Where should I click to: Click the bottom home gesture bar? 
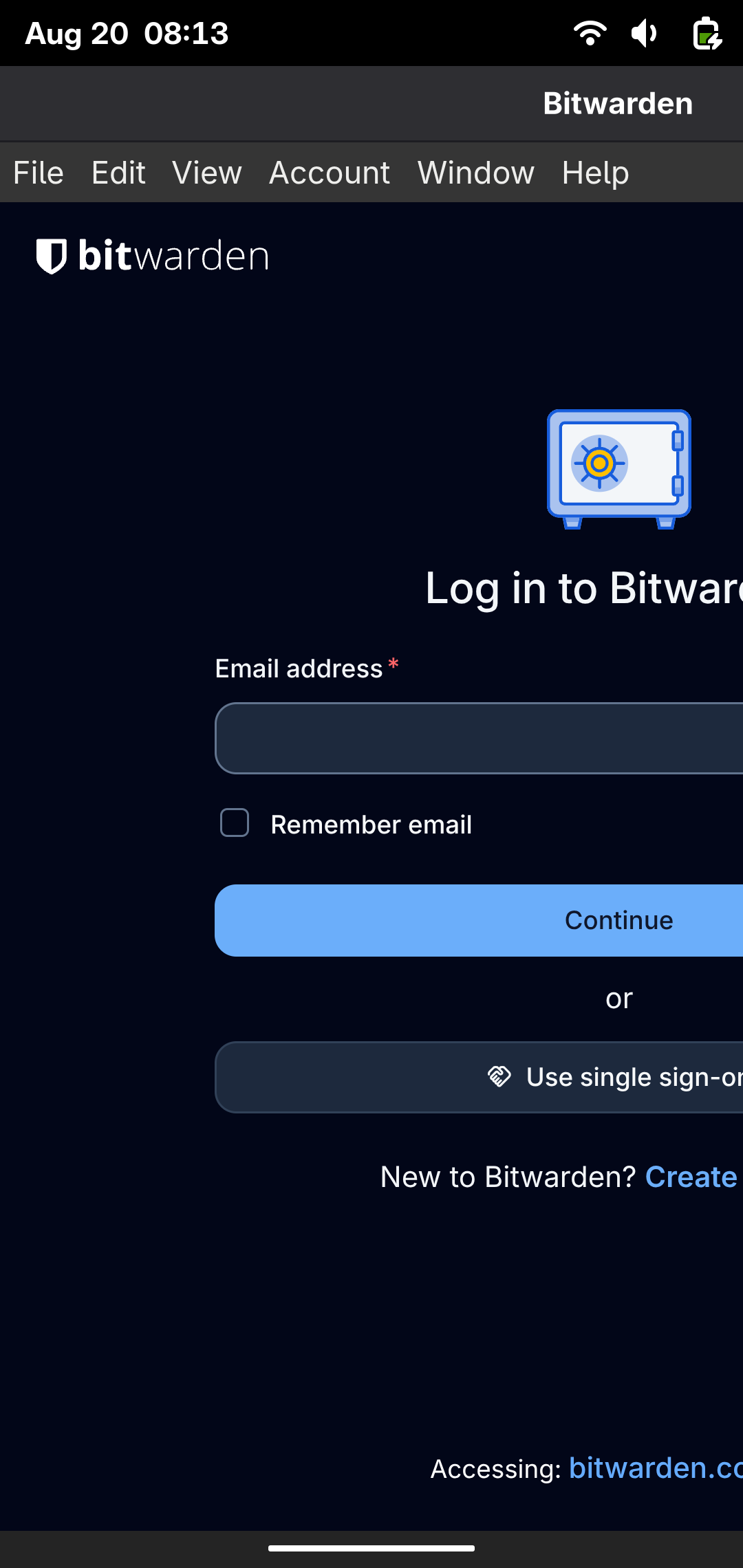[371, 1549]
